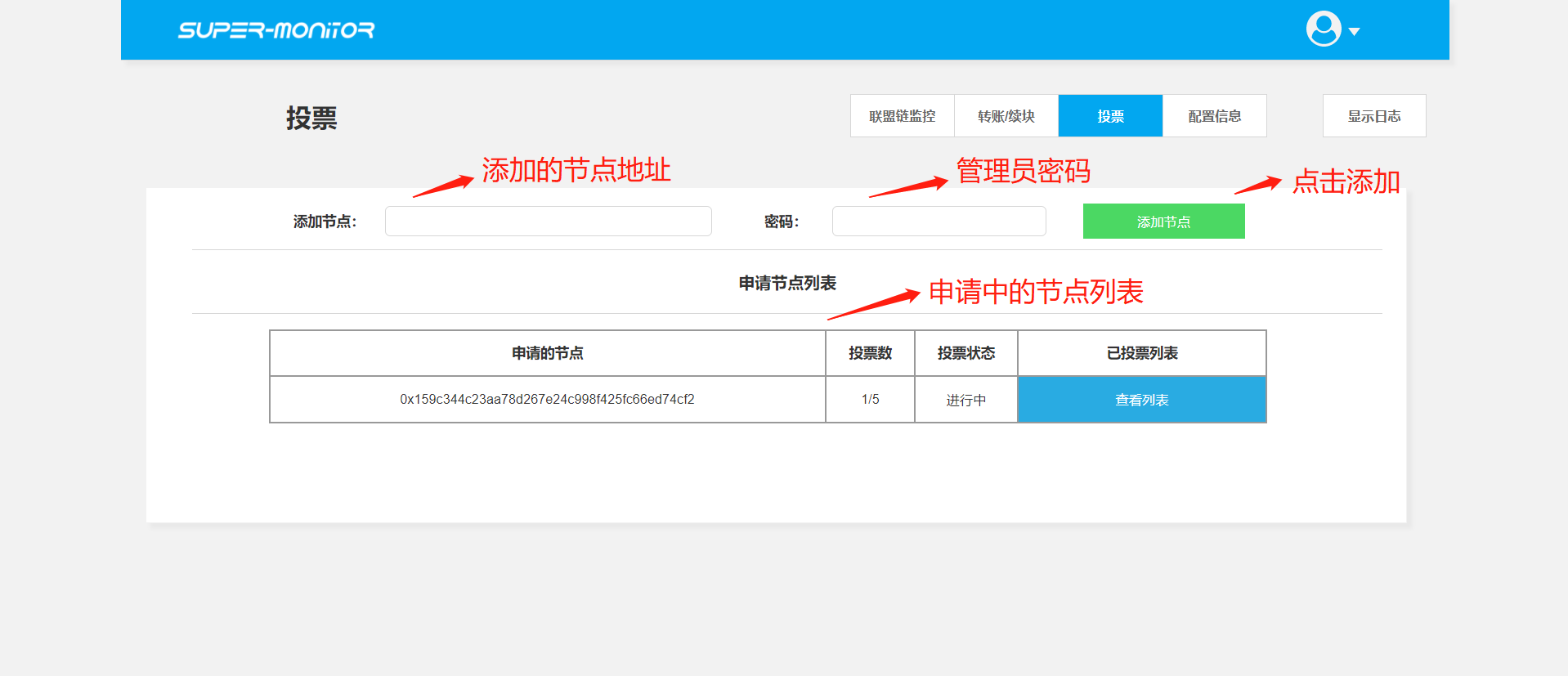Image resolution: width=1568 pixels, height=676 pixels.
Task: Click the user avatar icon
Action: click(x=1323, y=29)
